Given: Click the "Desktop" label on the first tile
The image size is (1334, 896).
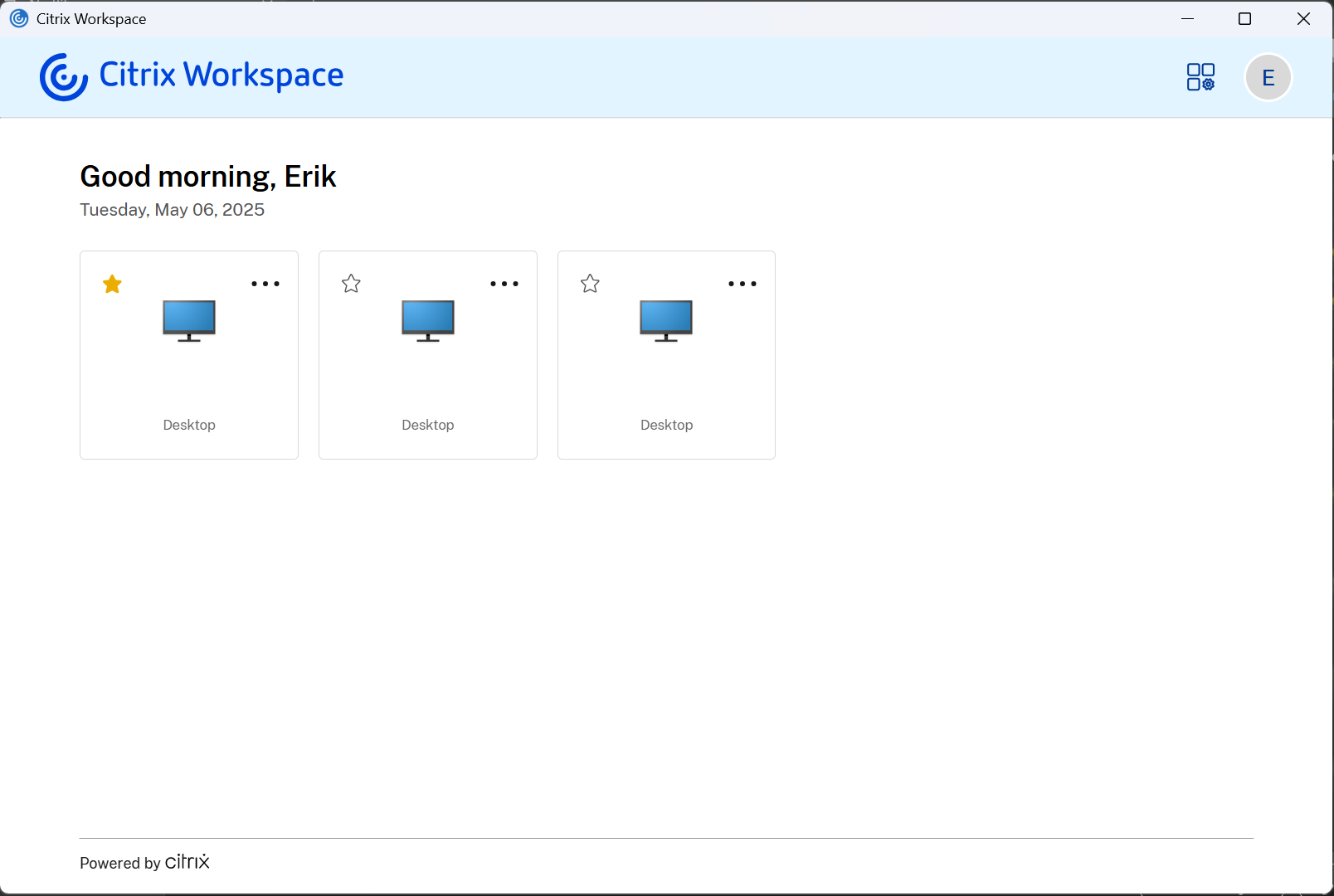Looking at the screenshot, I should tap(189, 425).
